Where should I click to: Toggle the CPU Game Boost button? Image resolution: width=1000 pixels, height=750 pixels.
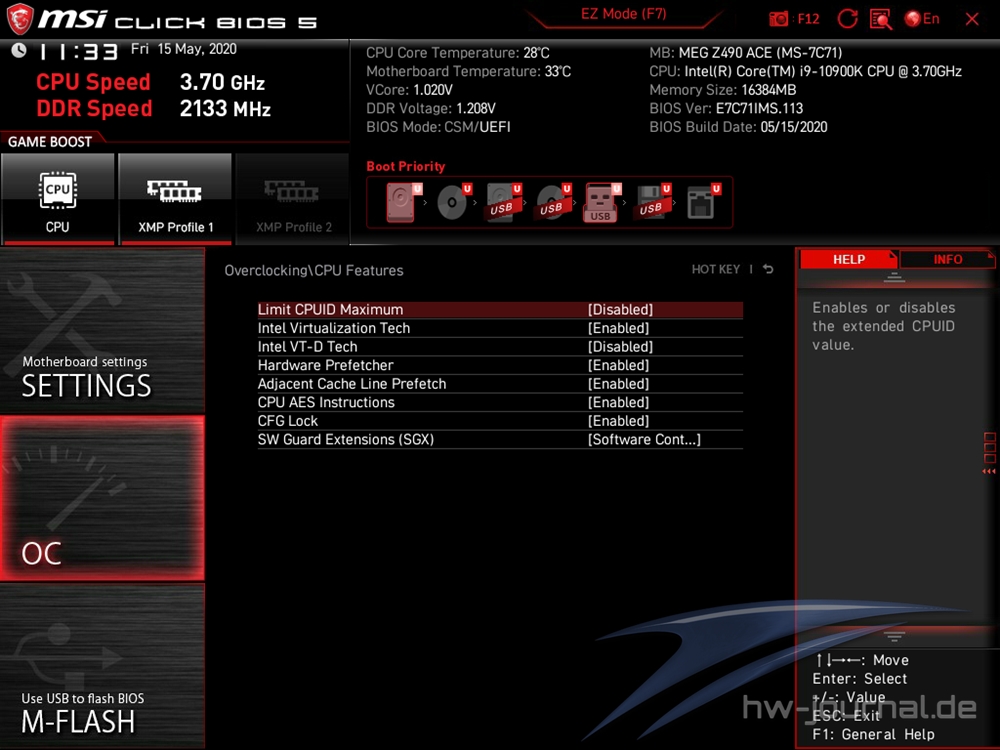[x=57, y=199]
